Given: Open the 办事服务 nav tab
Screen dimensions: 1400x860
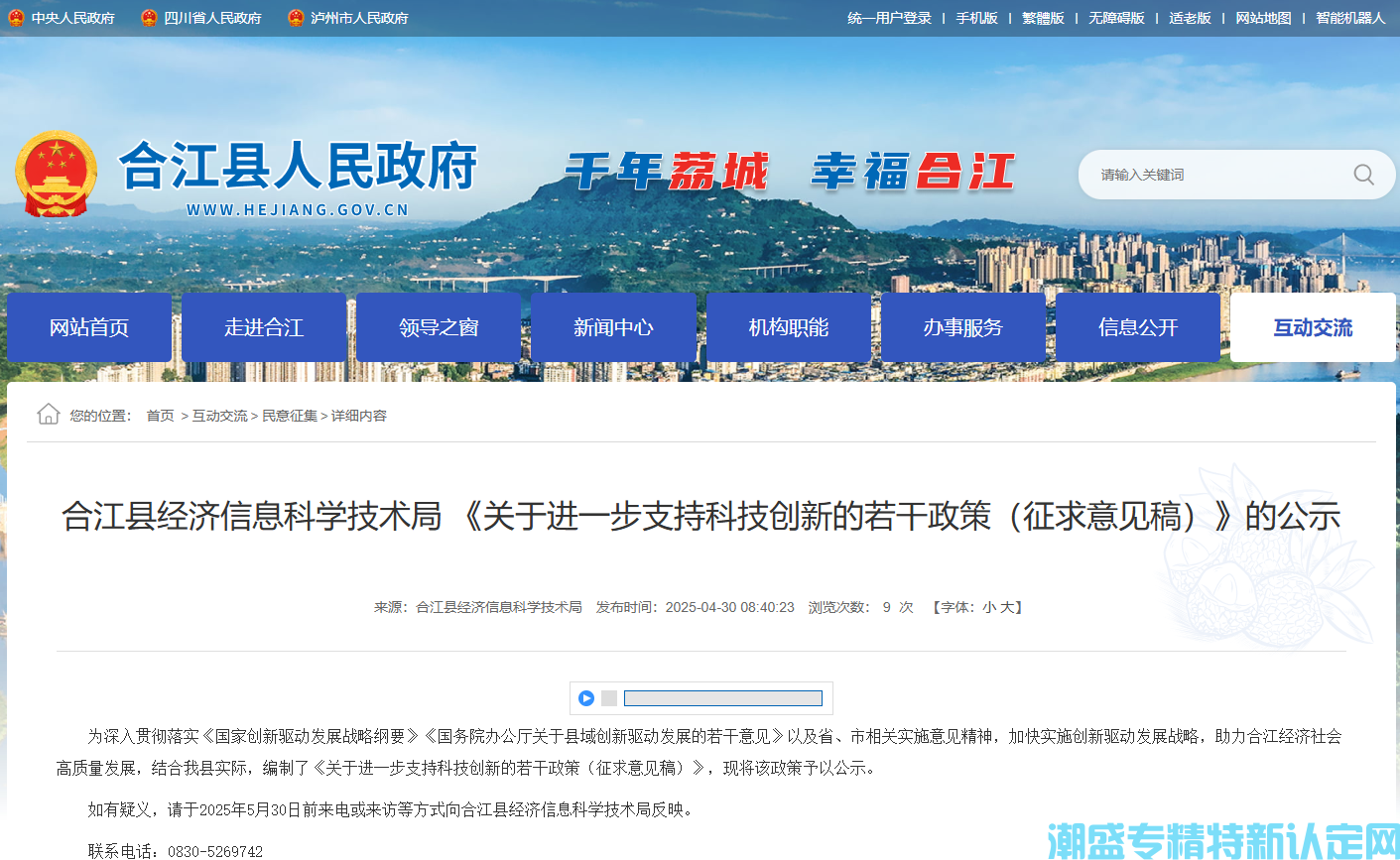Looking at the screenshot, I should [x=963, y=327].
